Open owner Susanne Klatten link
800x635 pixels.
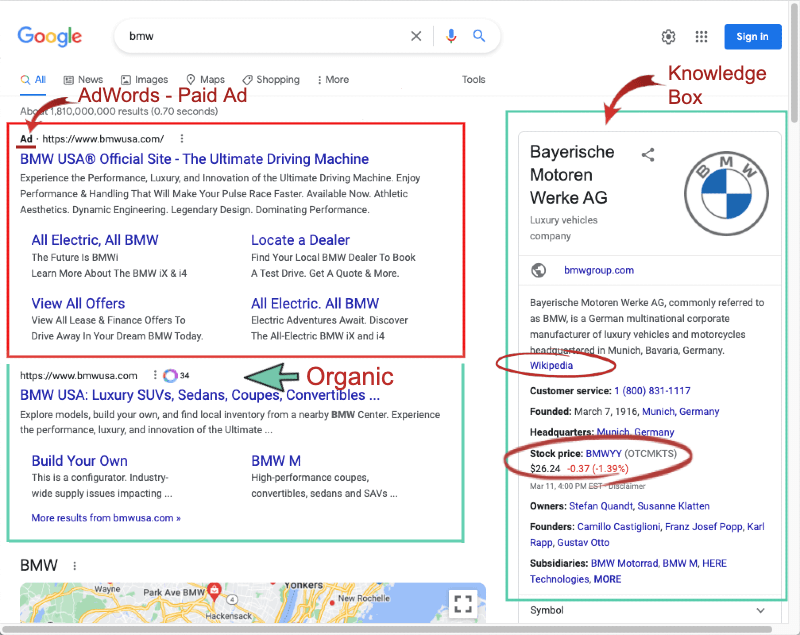coord(673,506)
